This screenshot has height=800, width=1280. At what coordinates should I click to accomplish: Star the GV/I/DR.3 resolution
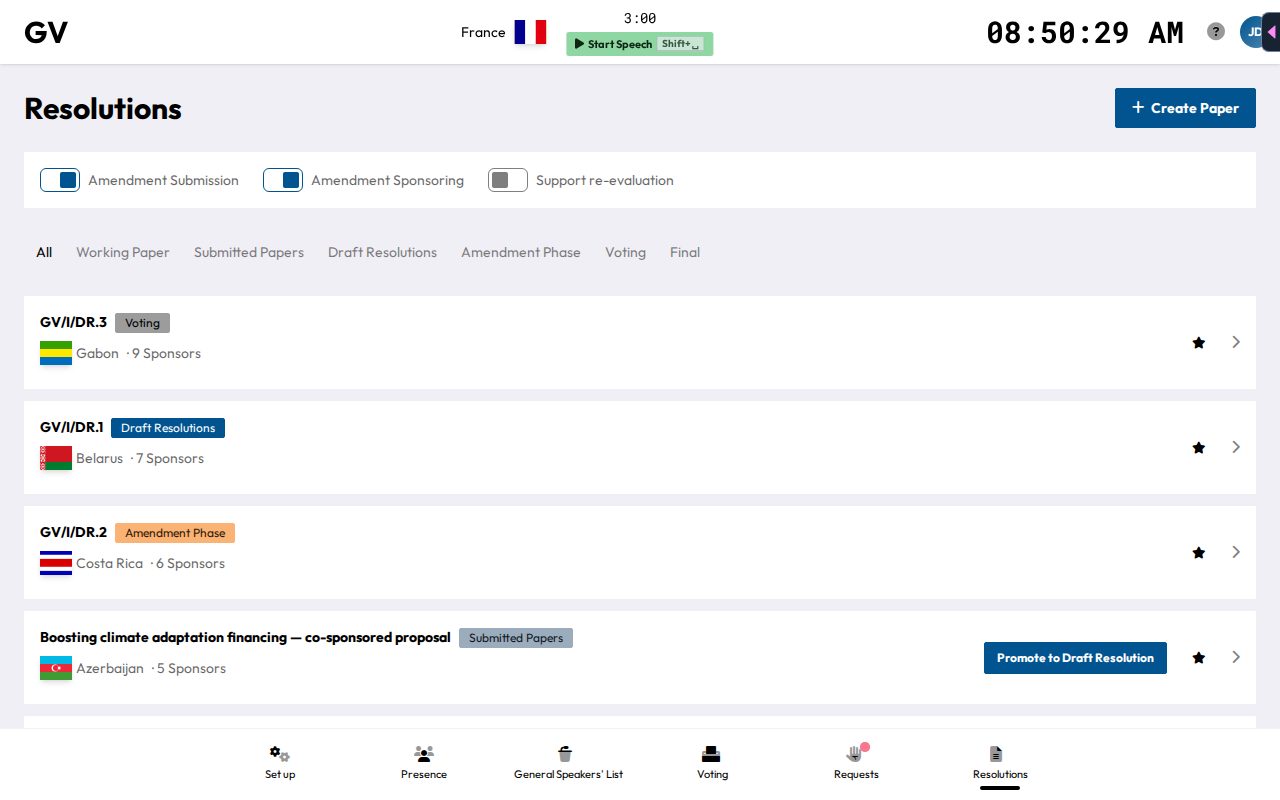point(1199,343)
